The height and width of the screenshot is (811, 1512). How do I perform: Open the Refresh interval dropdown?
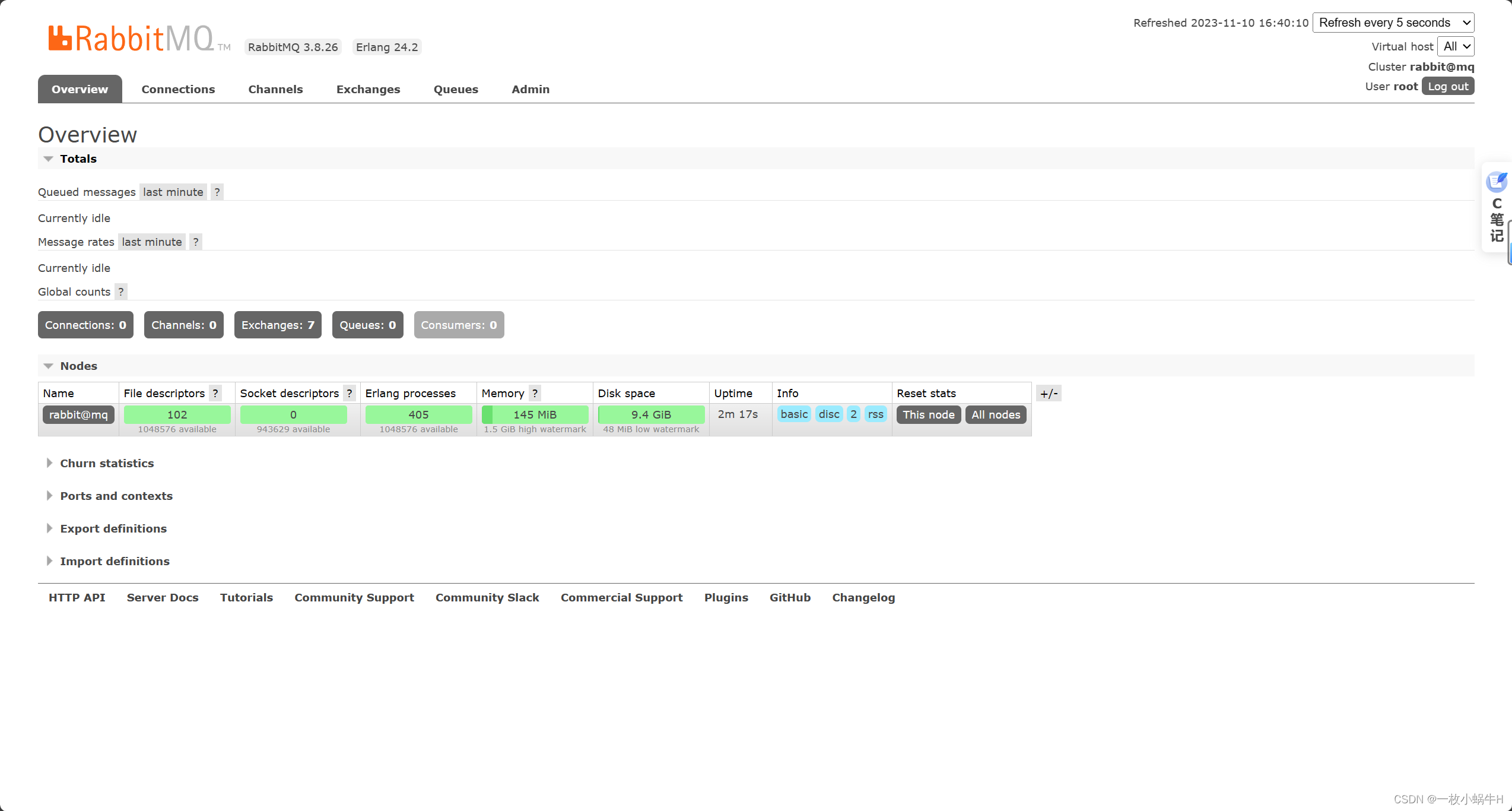pos(1393,23)
